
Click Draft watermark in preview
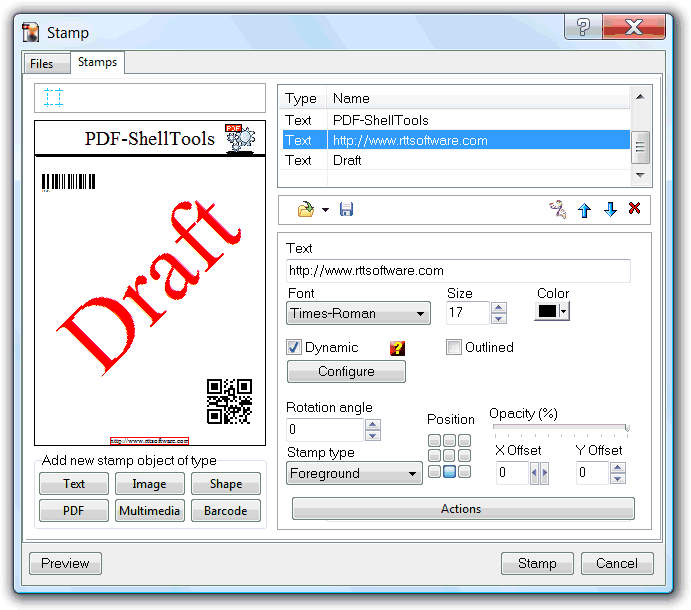coord(149,287)
